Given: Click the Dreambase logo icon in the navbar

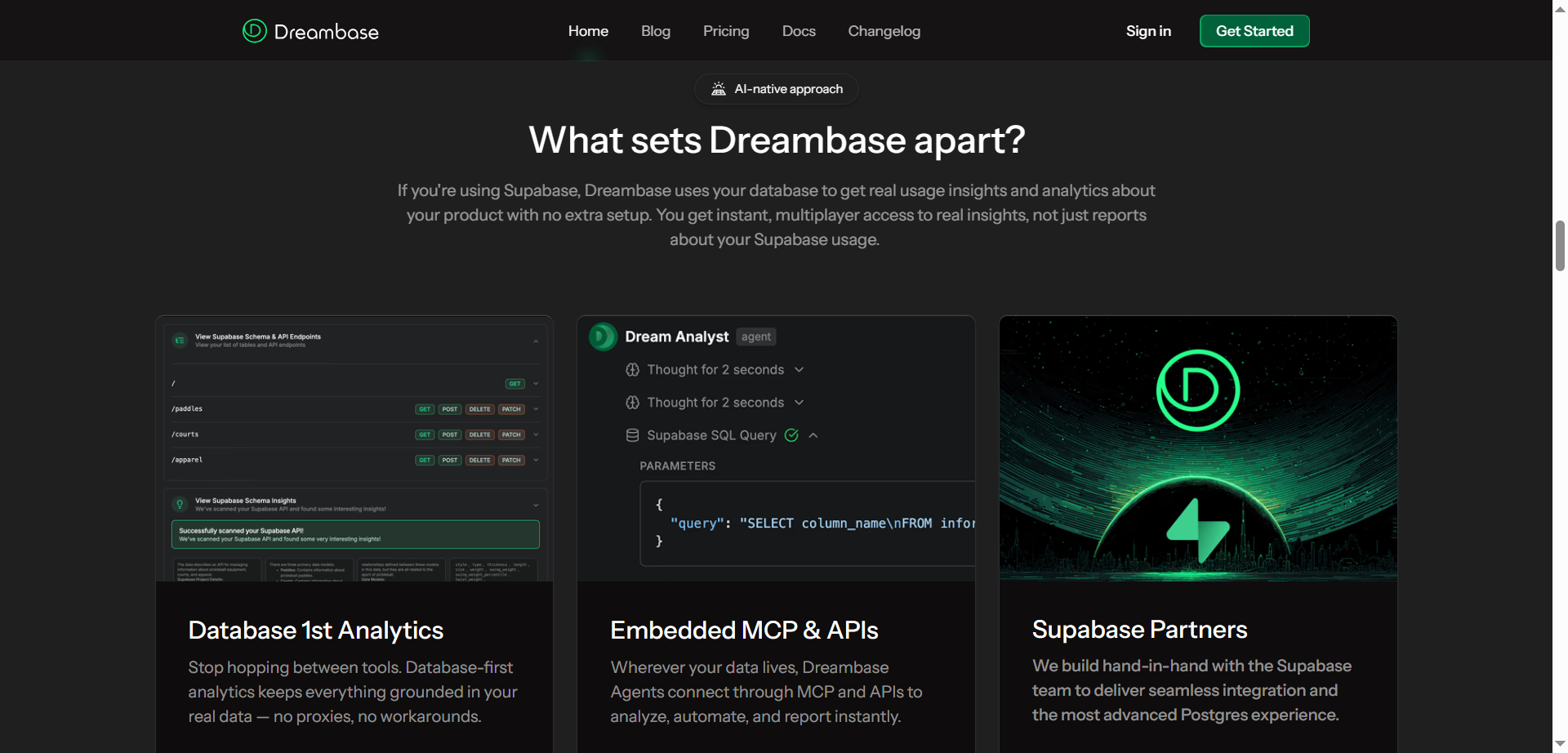Looking at the screenshot, I should (x=253, y=30).
